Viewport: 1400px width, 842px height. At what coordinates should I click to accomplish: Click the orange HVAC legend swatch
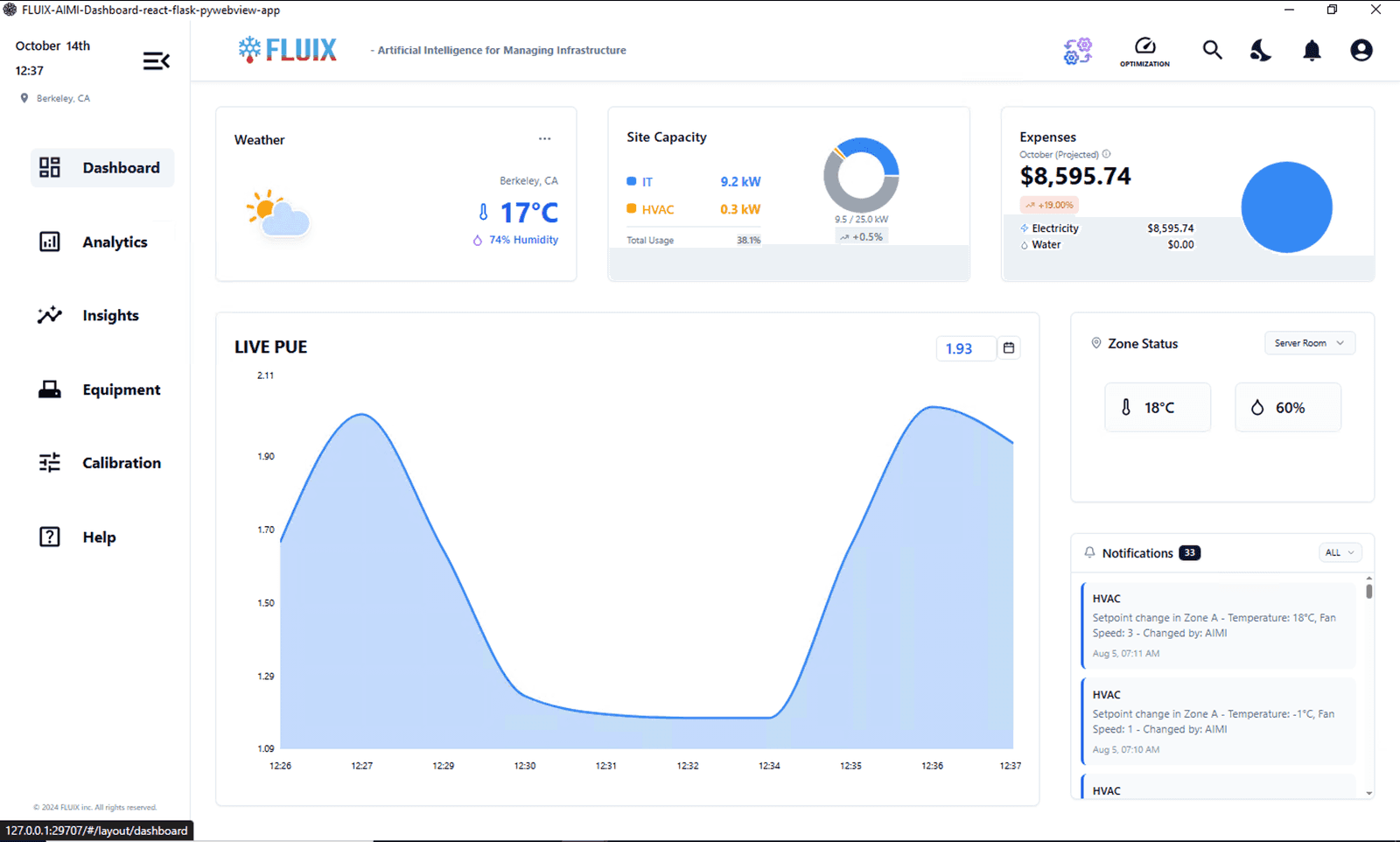pyautogui.click(x=631, y=208)
